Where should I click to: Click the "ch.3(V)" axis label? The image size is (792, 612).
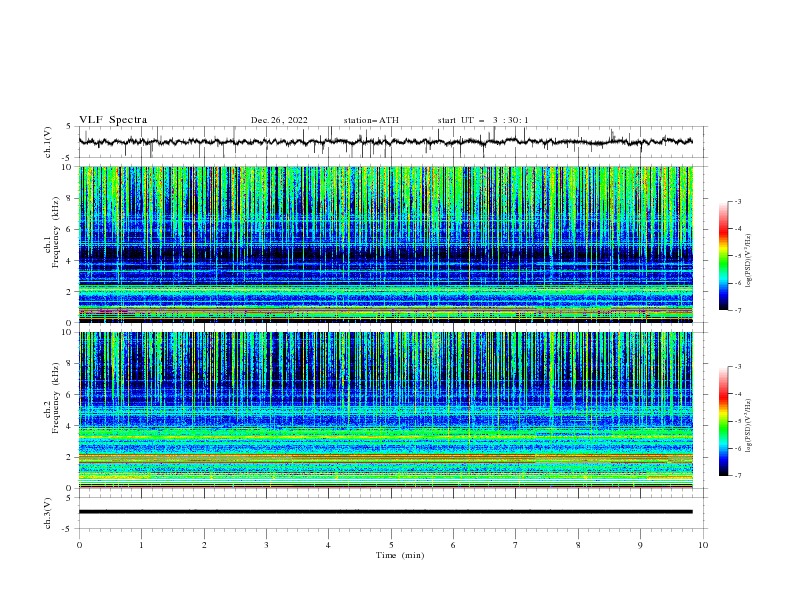point(48,513)
